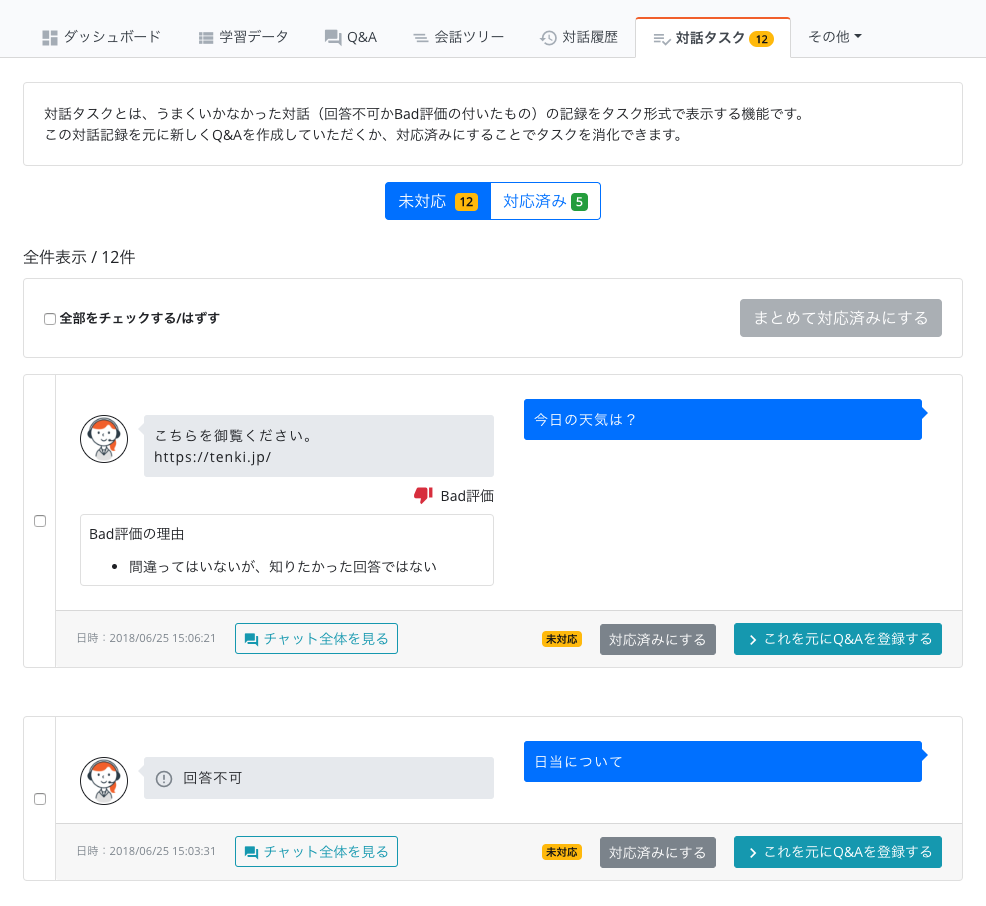Click the 今日の天気は？ blue message bubble
The height and width of the screenshot is (906, 986).
click(722, 420)
